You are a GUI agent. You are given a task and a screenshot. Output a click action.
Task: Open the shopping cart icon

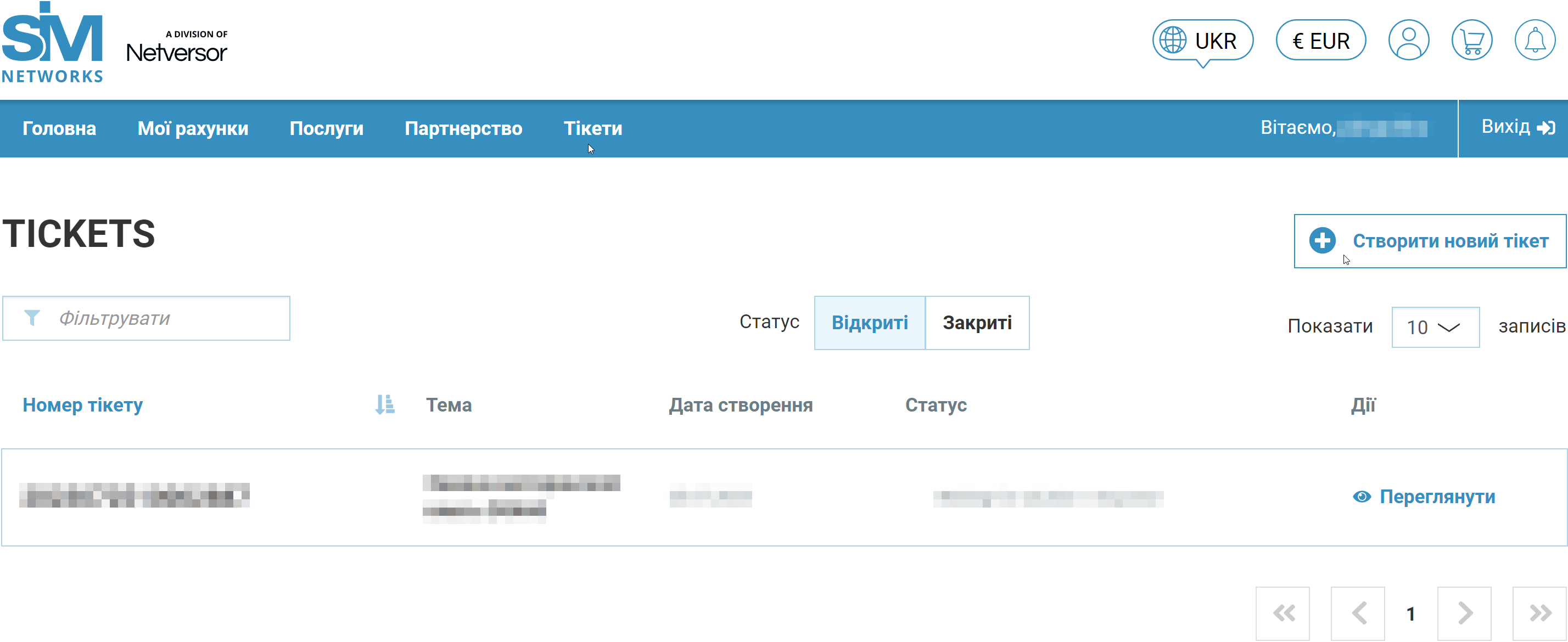tap(1472, 40)
